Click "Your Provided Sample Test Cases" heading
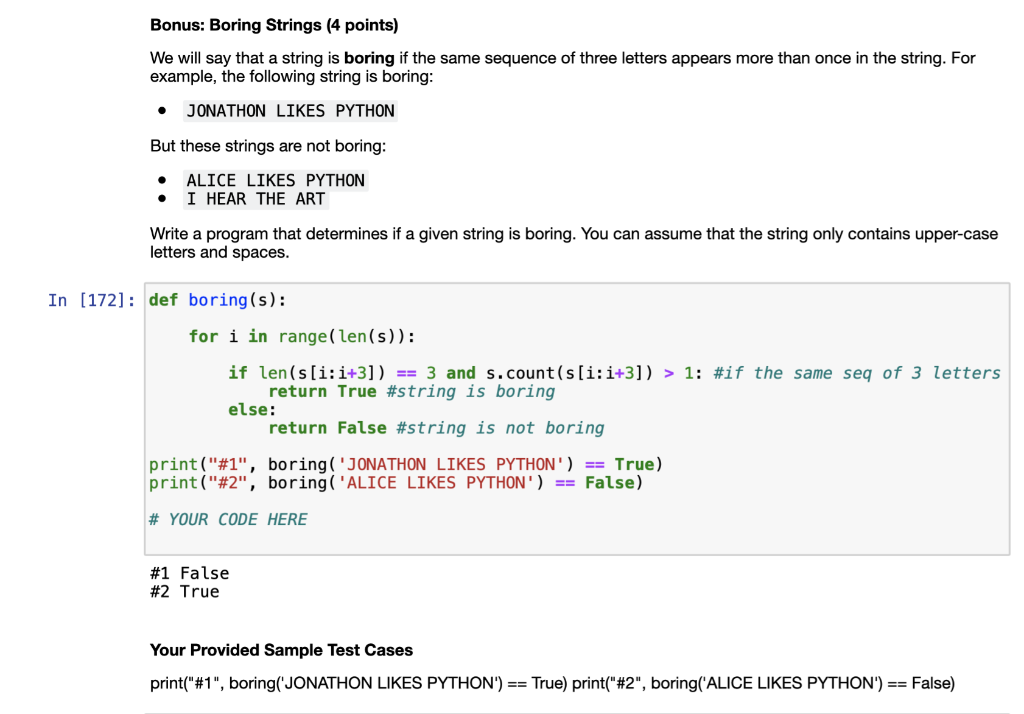1024x714 pixels. 281,650
